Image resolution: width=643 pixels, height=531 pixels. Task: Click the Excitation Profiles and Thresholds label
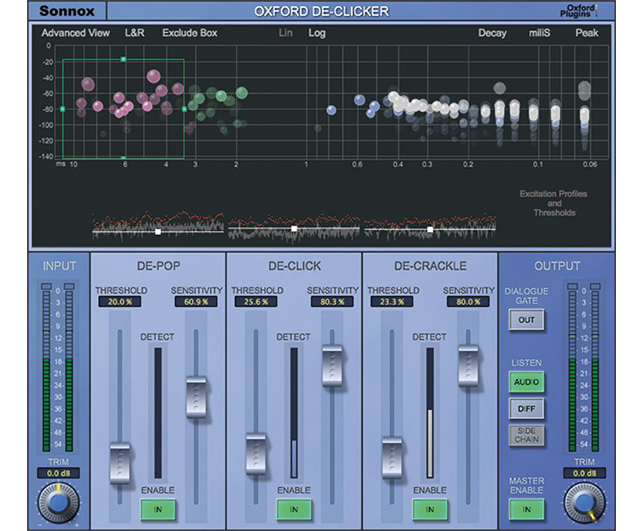point(554,203)
